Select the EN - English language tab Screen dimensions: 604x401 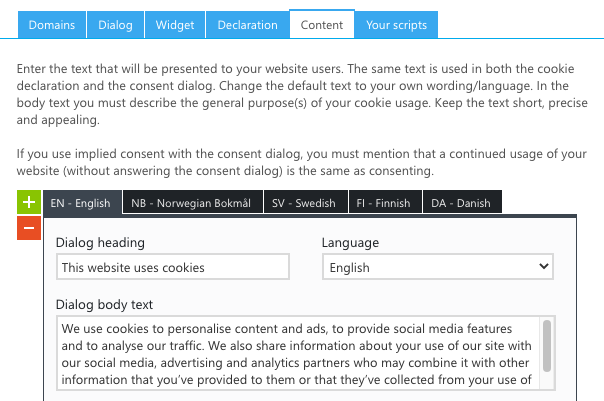click(x=82, y=203)
